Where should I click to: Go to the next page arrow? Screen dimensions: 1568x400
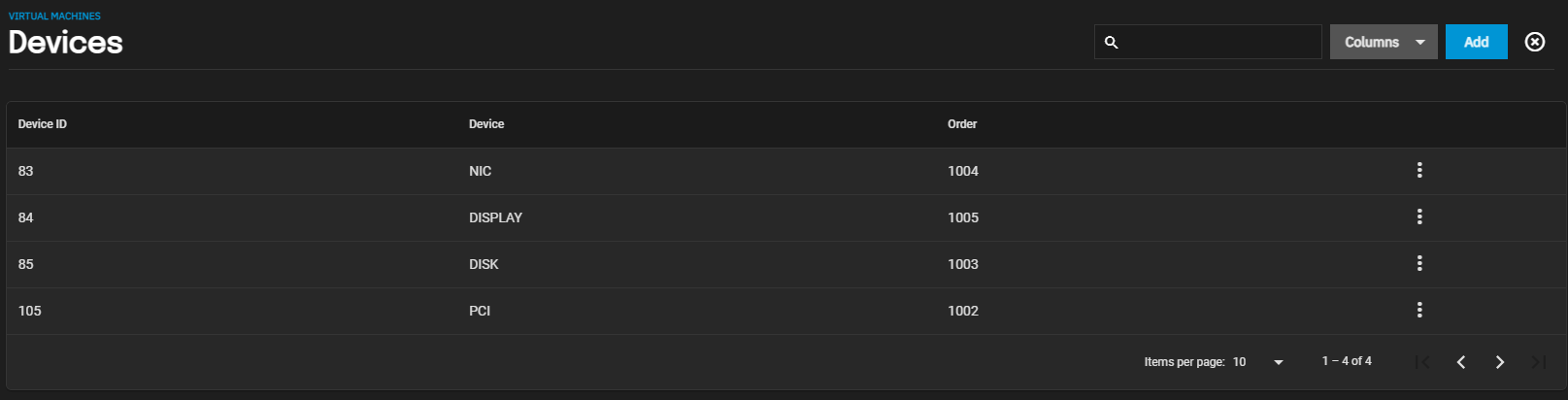pos(1500,362)
